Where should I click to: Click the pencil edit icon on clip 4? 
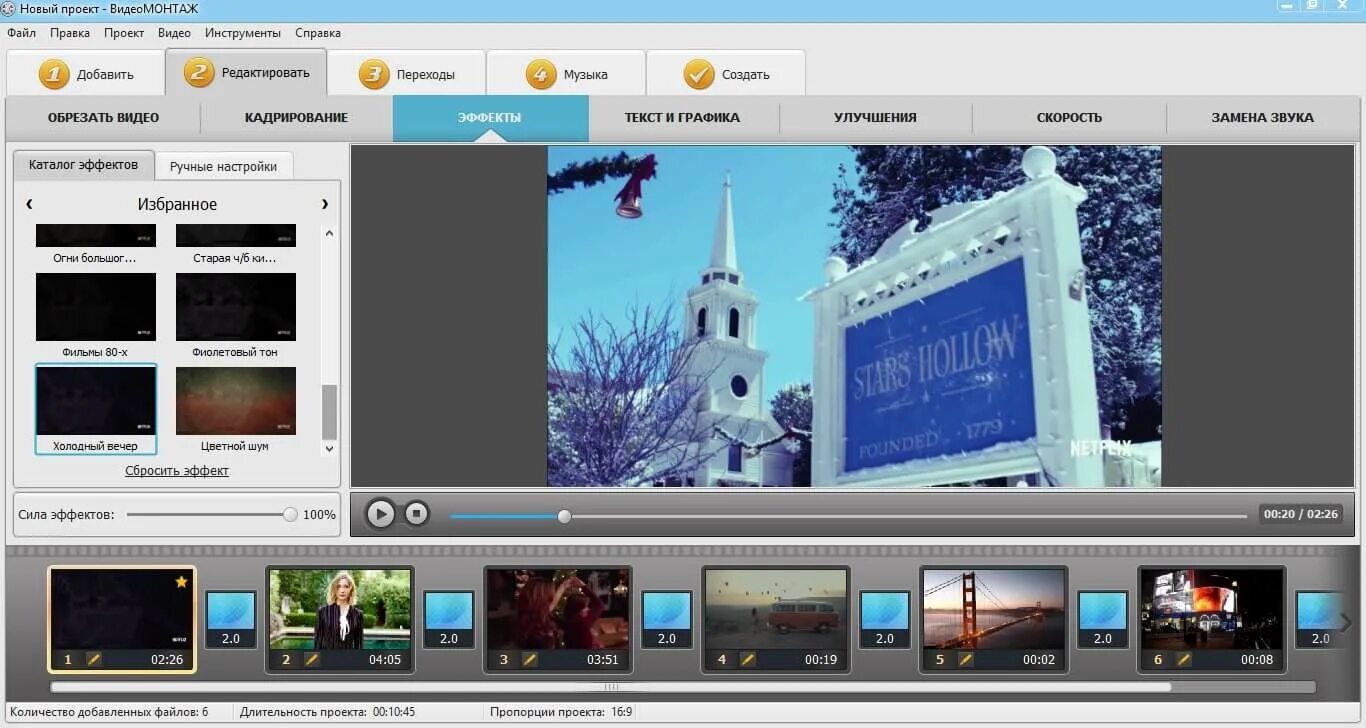pyautogui.click(x=748, y=659)
